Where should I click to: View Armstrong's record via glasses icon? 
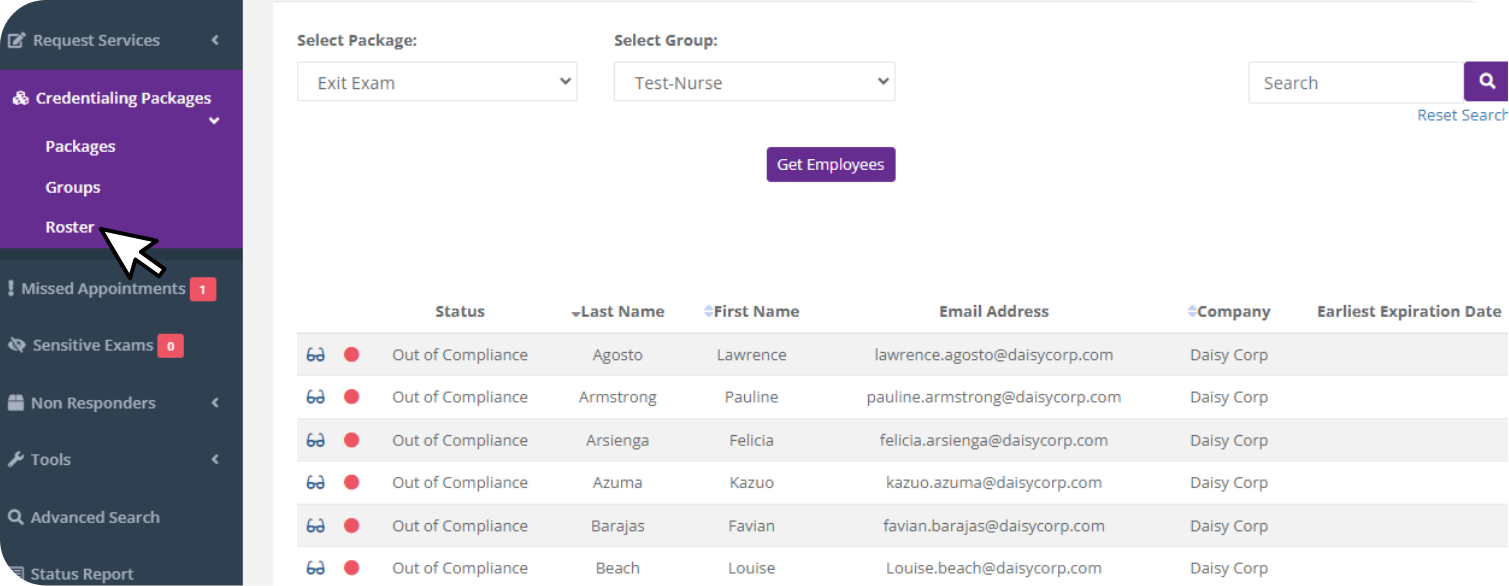pyautogui.click(x=316, y=397)
